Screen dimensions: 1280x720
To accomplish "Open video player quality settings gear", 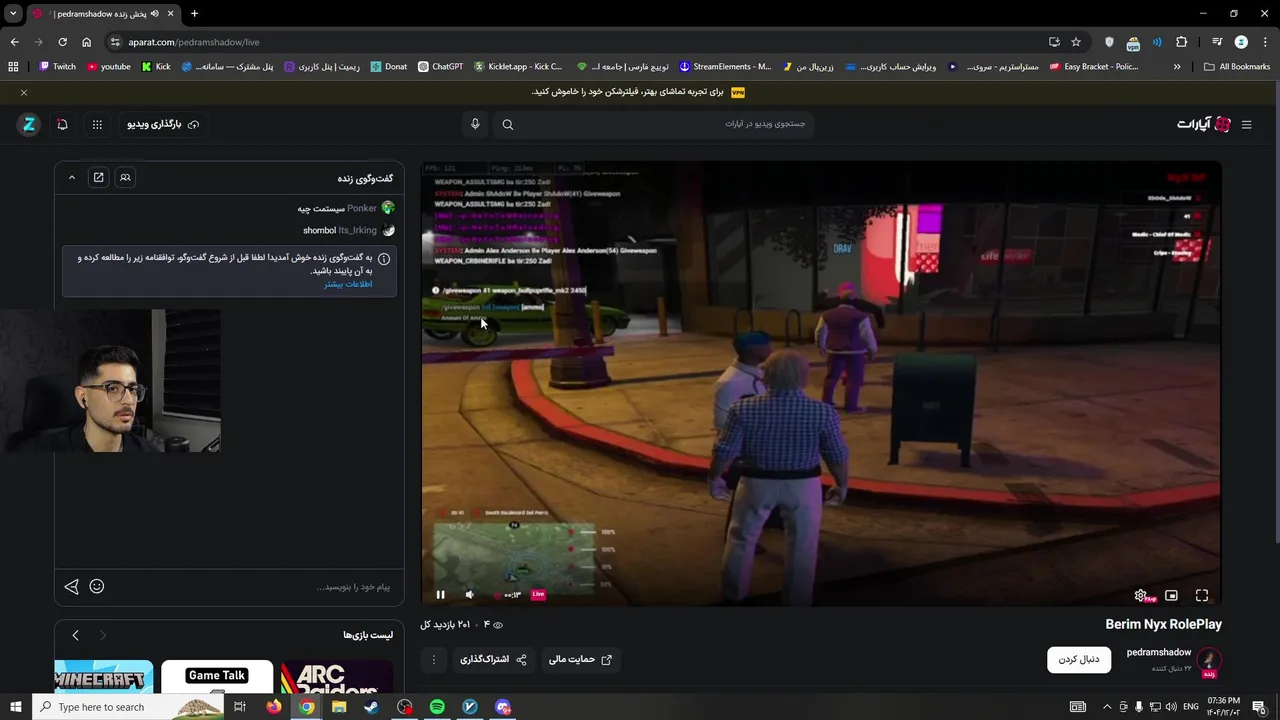I will (x=1140, y=595).
